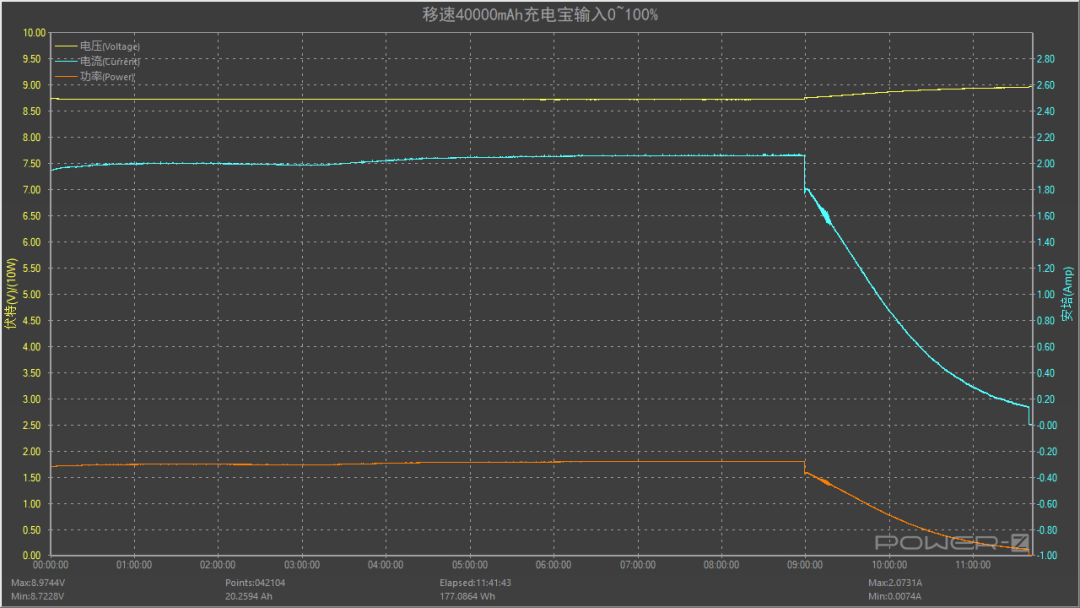
Task: Click the 2.80 label on the Amp axis
Action: (1046, 59)
